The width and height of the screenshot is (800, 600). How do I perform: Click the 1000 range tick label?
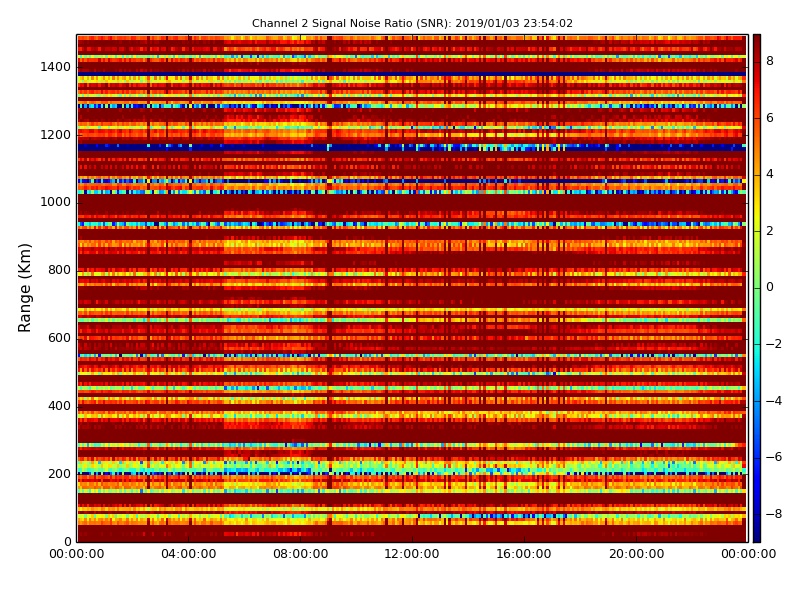pyautogui.click(x=56, y=202)
